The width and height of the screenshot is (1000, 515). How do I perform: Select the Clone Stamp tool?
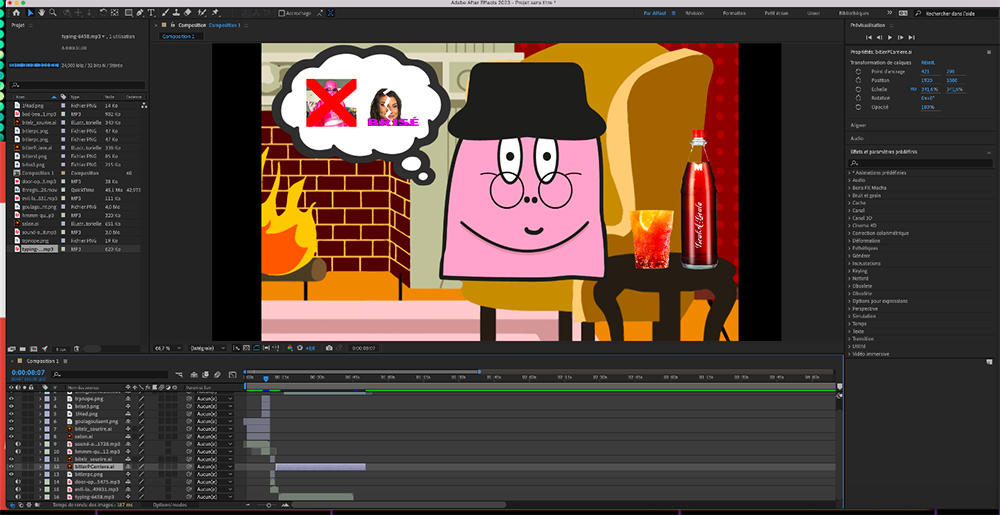click(x=175, y=13)
